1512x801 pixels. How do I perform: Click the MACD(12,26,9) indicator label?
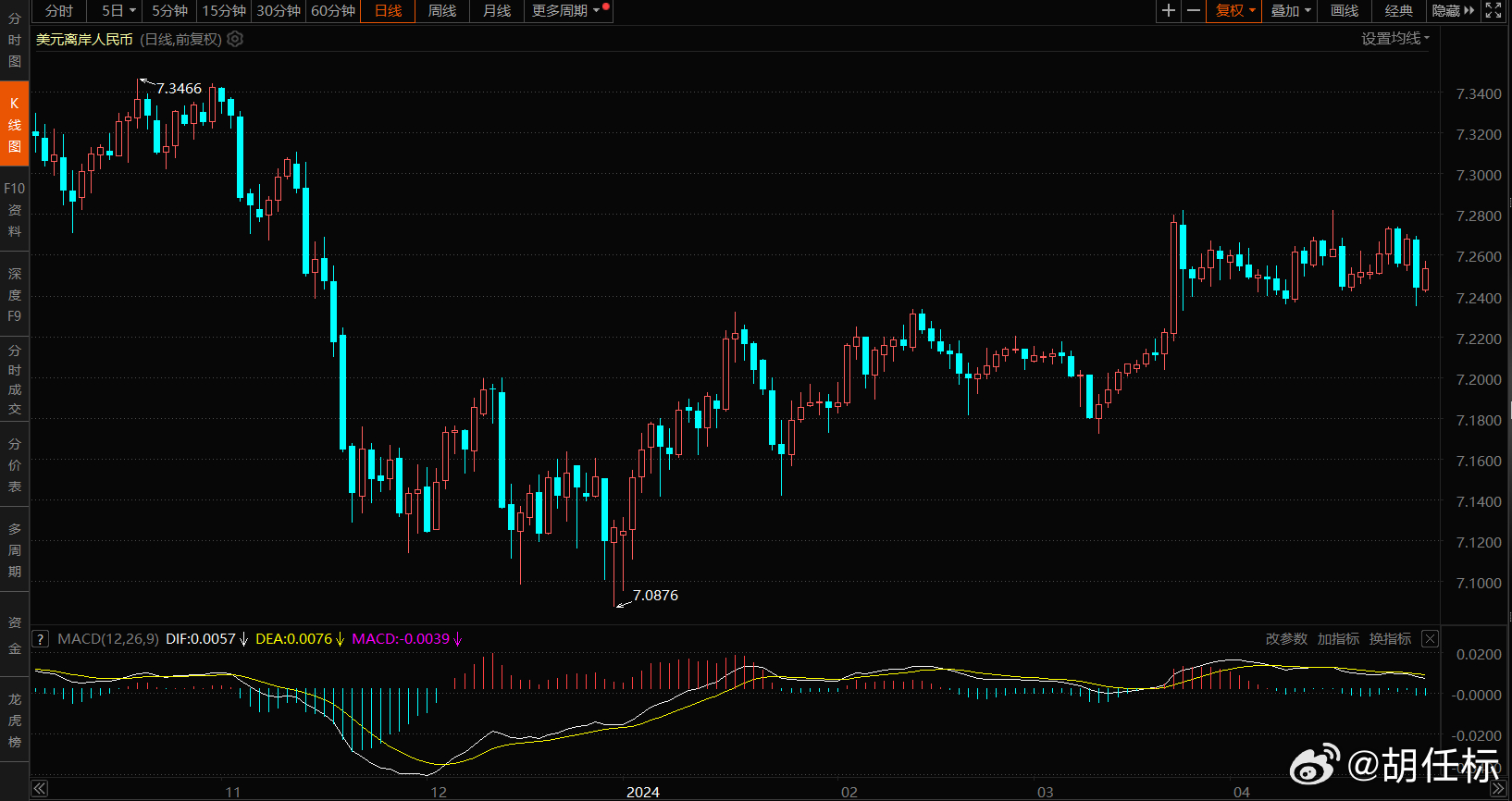coord(108,639)
